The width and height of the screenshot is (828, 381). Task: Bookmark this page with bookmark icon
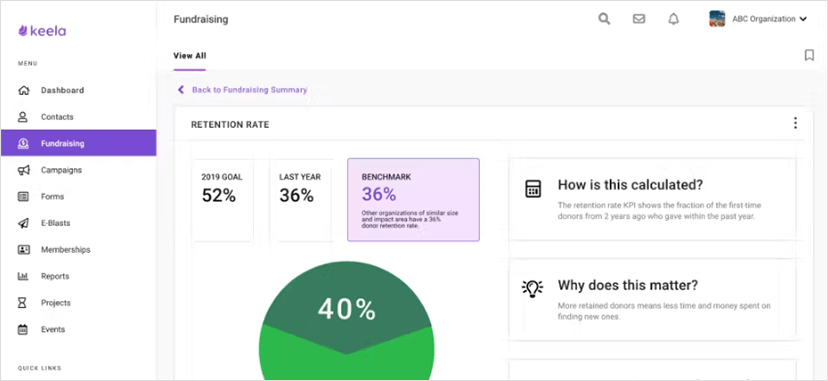(x=809, y=55)
